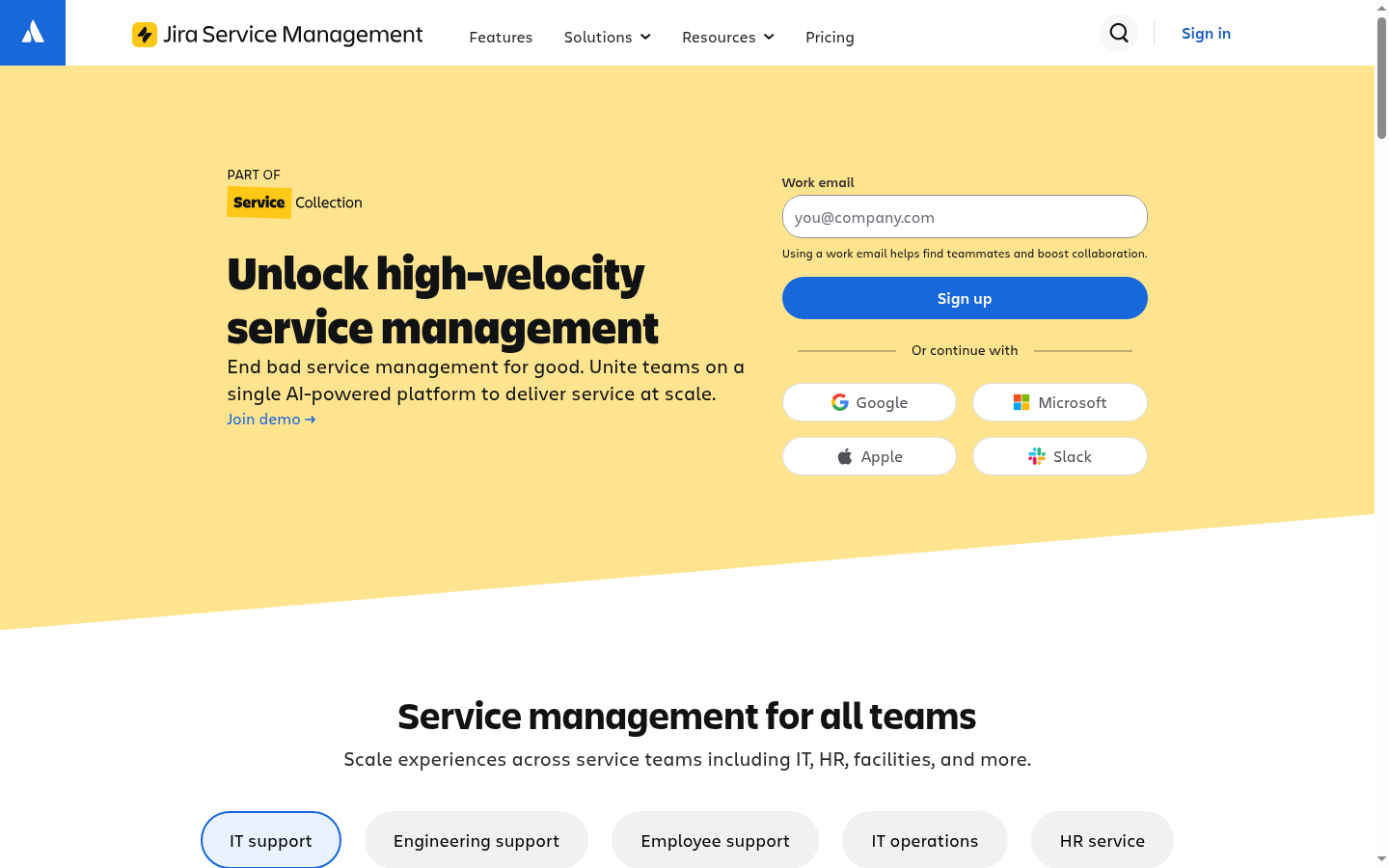Click the yellow Service collection badge

tap(259, 203)
